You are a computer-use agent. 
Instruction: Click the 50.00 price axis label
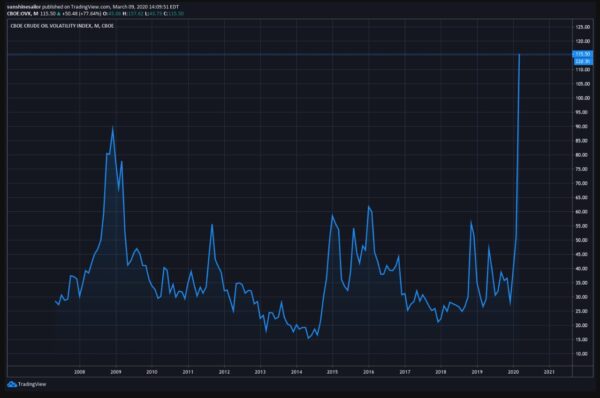tap(582, 240)
